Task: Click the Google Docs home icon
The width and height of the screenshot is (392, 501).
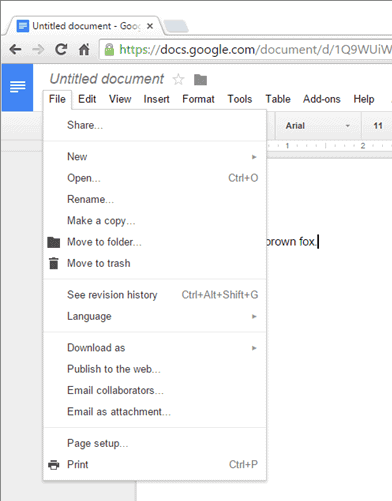Action: [18, 87]
